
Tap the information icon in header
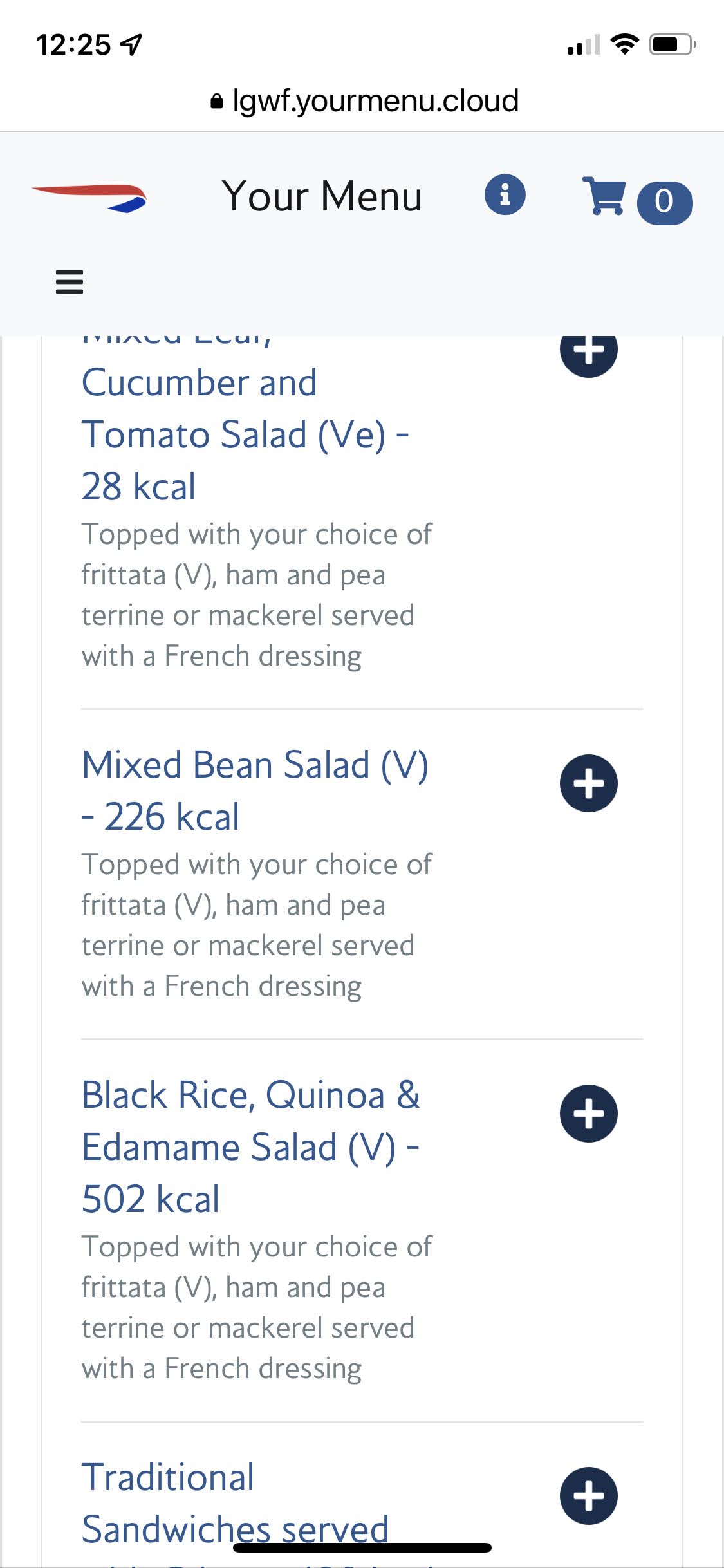click(505, 194)
